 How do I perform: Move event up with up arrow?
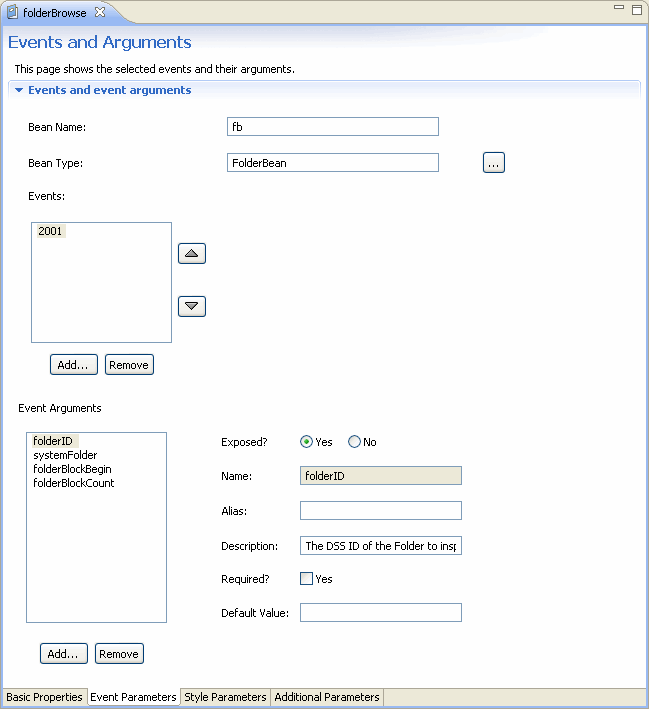pos(192,253)
